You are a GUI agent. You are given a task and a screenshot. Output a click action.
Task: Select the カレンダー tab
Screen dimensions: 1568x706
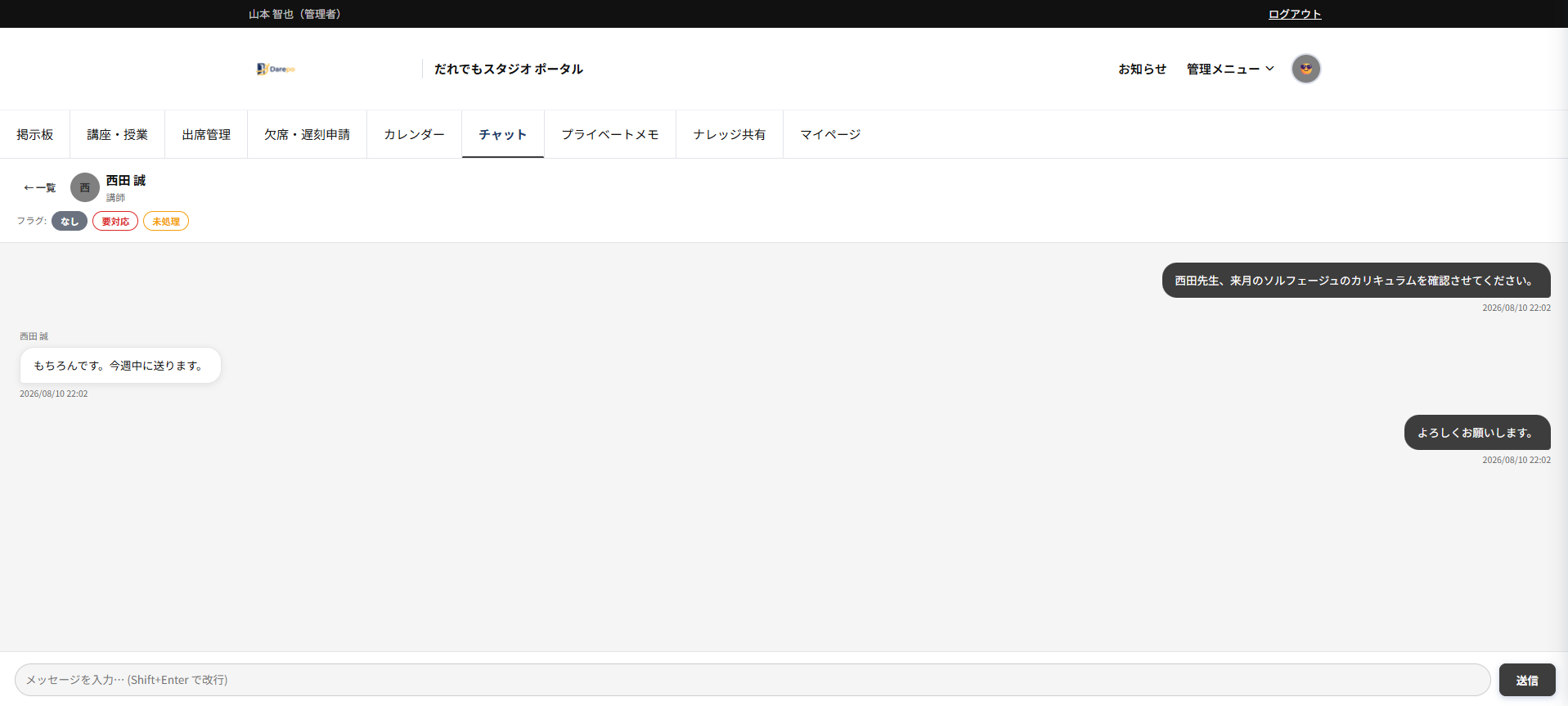(414, 134)
